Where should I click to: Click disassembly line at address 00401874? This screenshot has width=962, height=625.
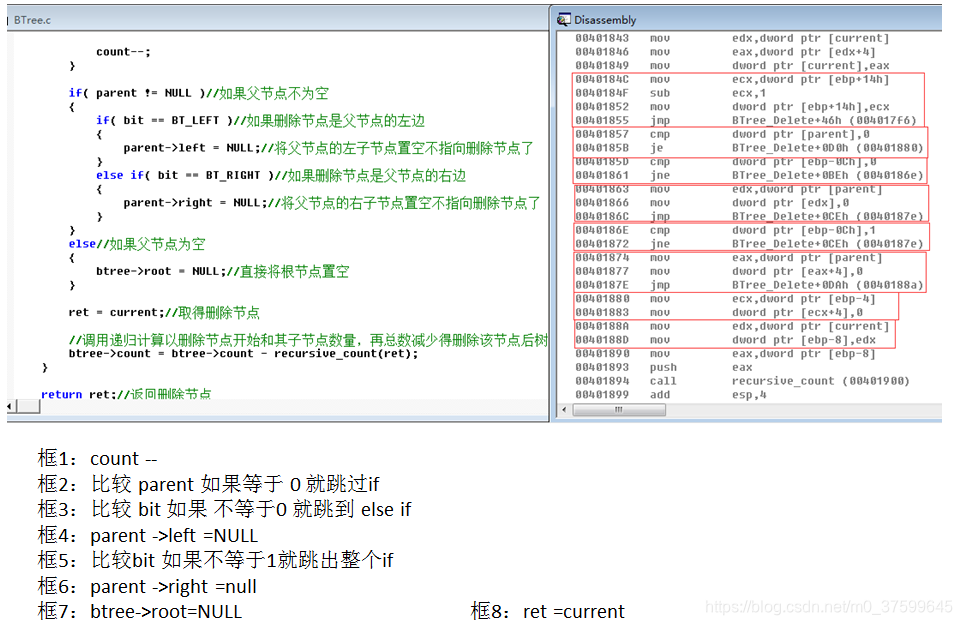coord(729,258)
